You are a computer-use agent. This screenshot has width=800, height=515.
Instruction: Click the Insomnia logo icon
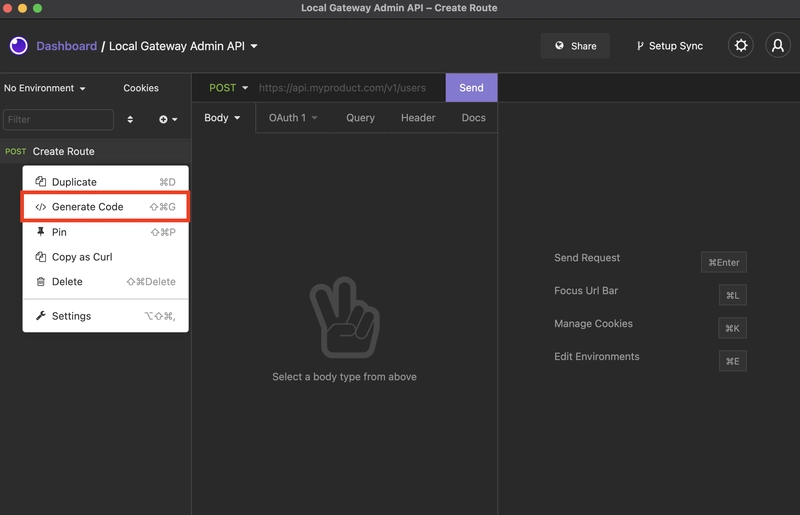pos(19,46)
